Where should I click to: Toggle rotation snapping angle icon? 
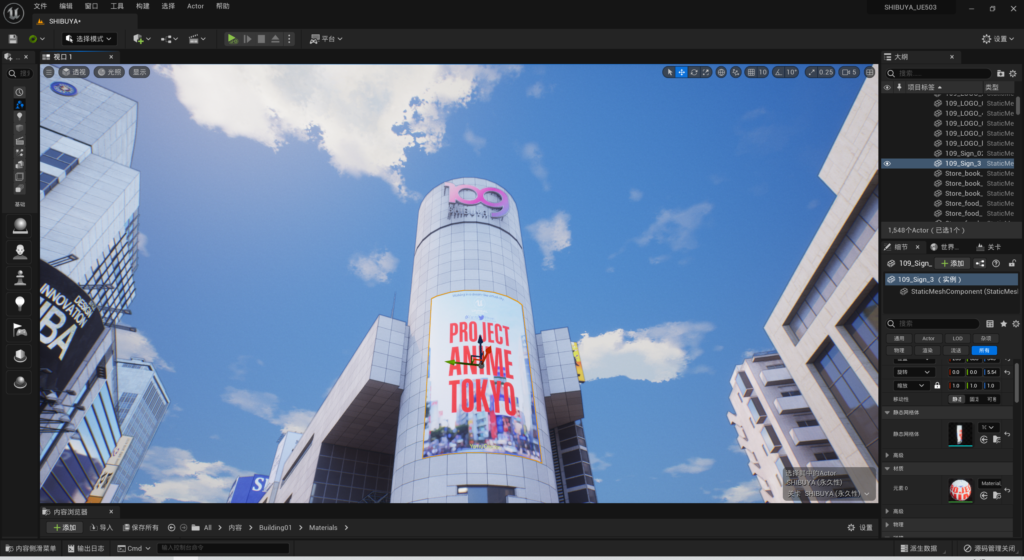(778, 72)
